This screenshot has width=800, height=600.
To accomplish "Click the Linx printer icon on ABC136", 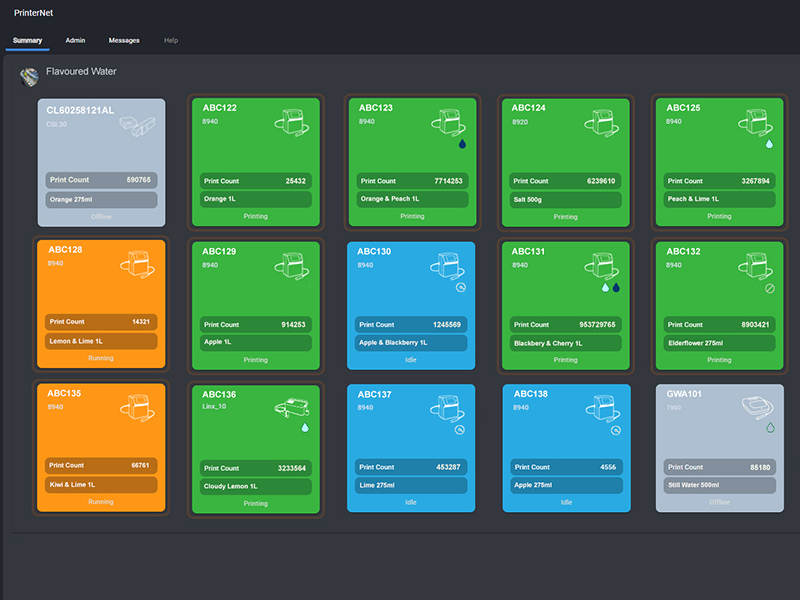I will [292, 408].
